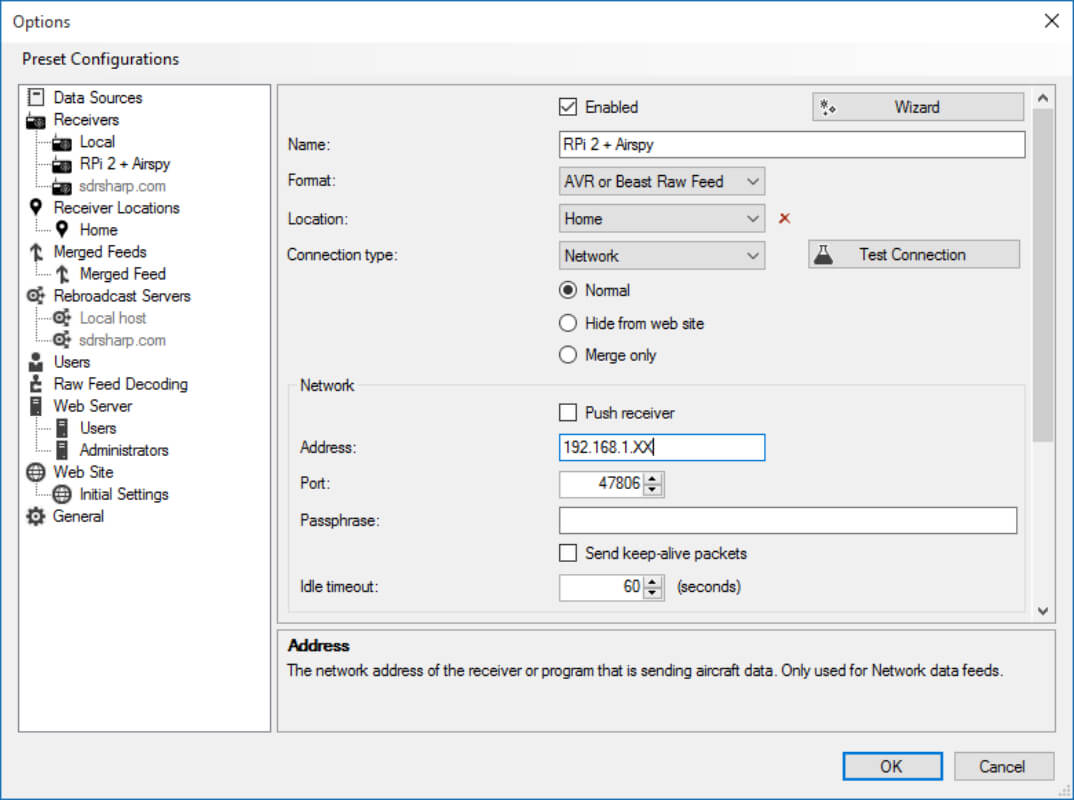This screenshot has width=1074, height=800.
Task: Click the Home location pin icon
Action: coord(62,229)
